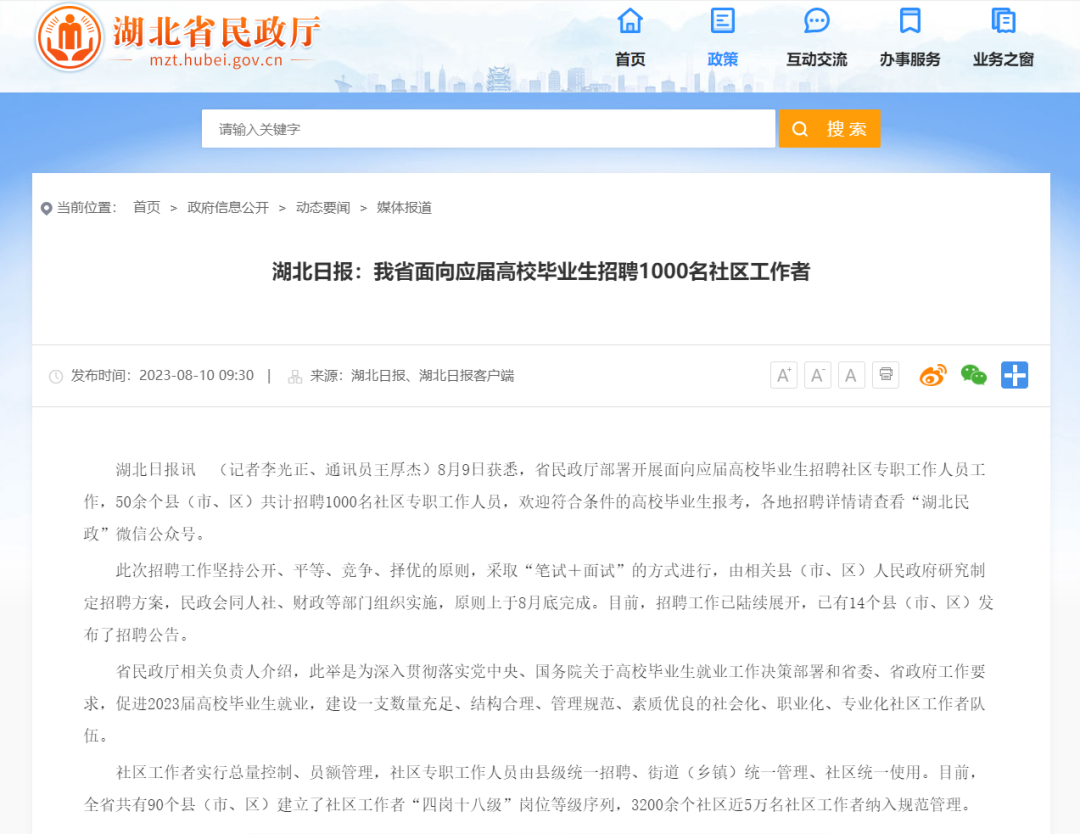Share the article via the WeChat icon

point(973,374)
